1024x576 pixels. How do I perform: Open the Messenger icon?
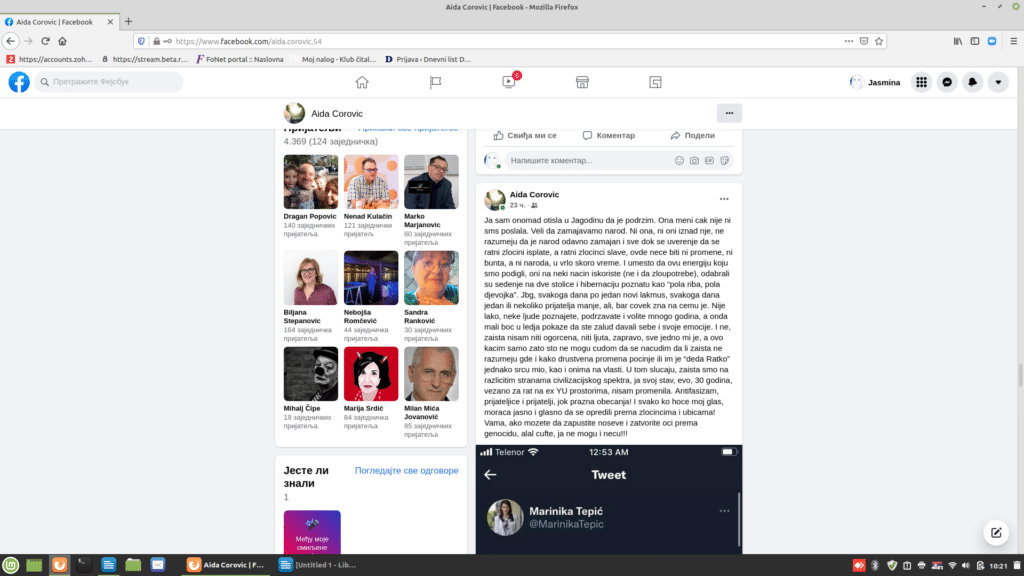947,82
